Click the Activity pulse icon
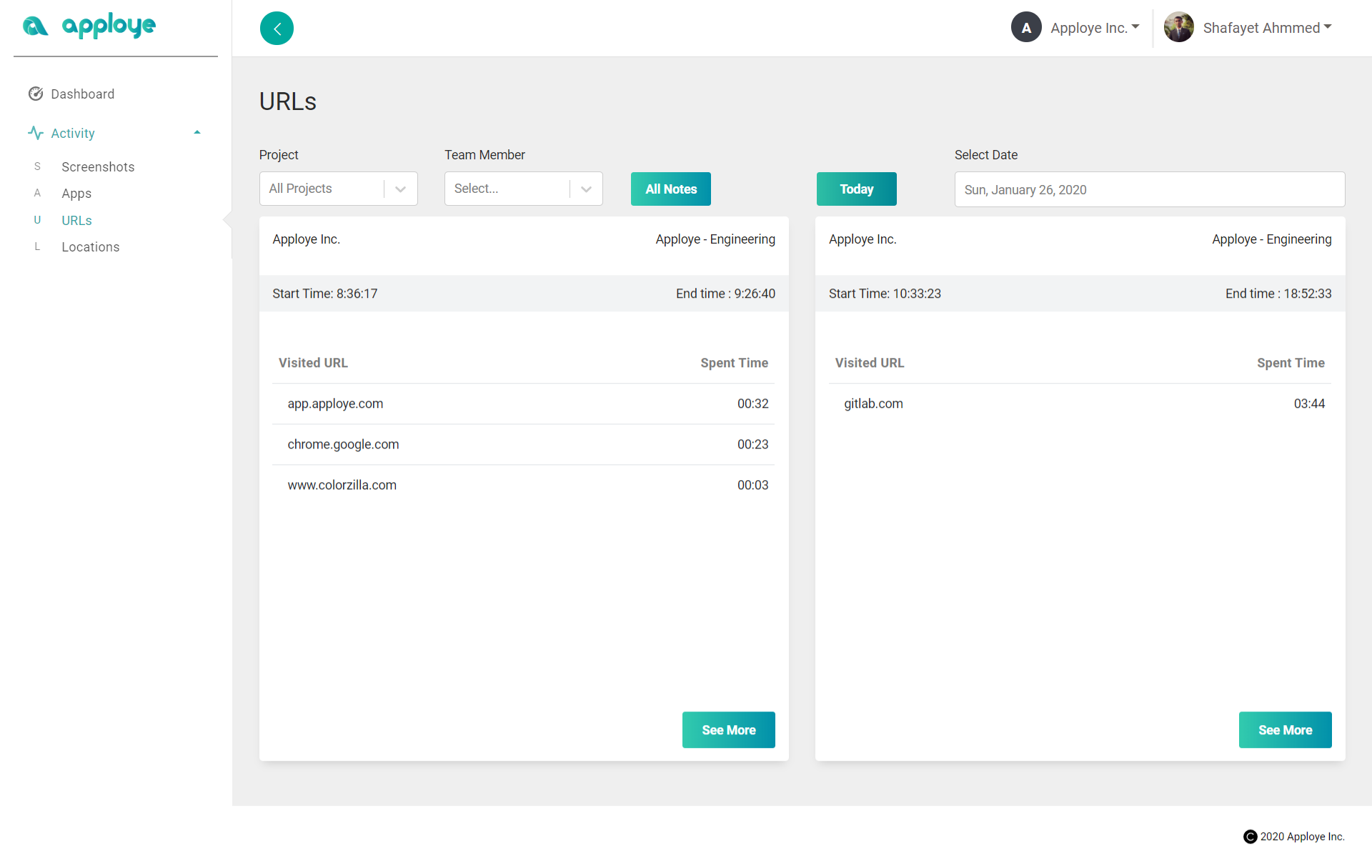Viewport: 1372px width, 868px height. click(x=36, y=133)
